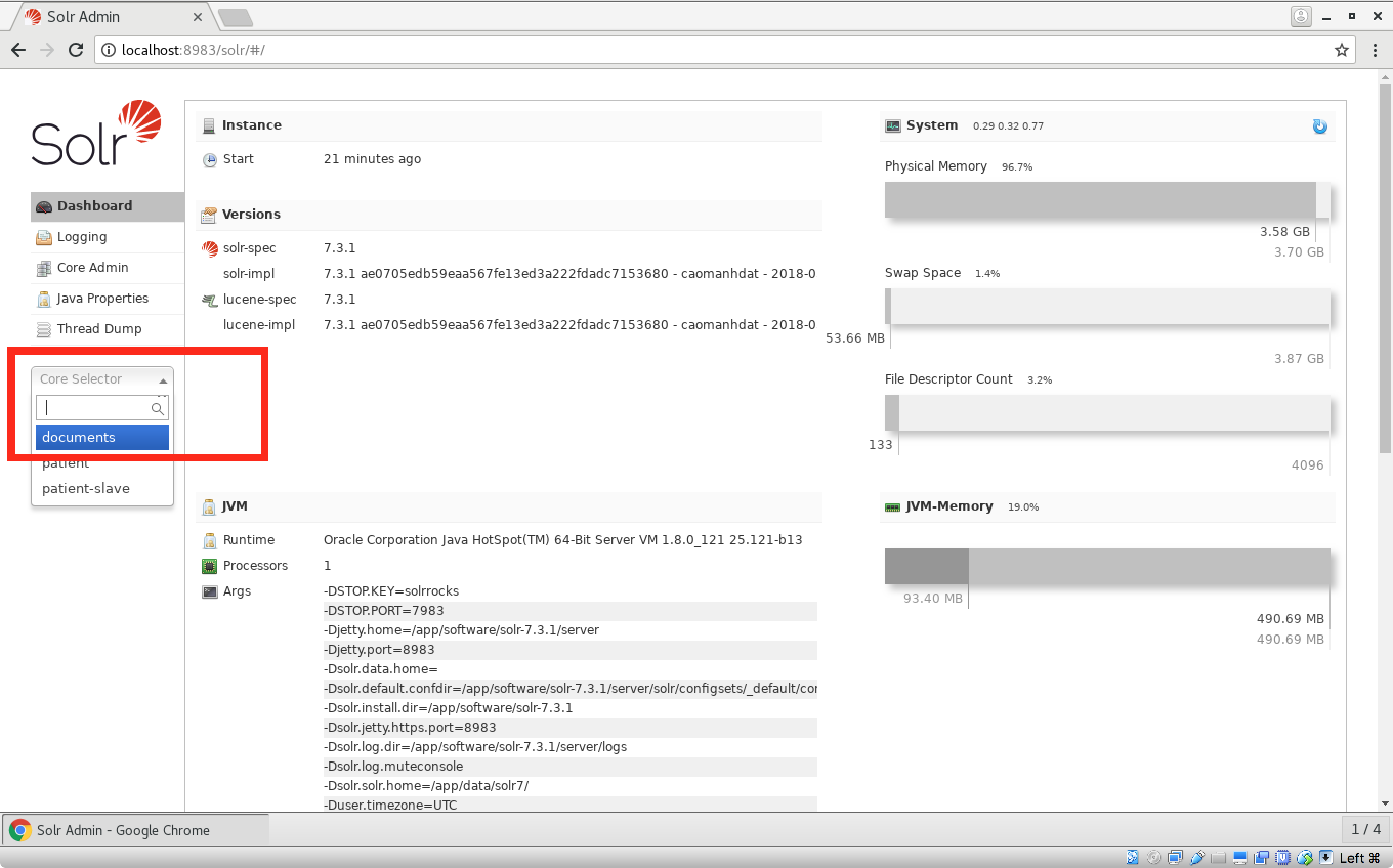Image resolution: width=1393 pixels, height=868 pixels.
Task: Select the documents core
Action: pos(102,437)
